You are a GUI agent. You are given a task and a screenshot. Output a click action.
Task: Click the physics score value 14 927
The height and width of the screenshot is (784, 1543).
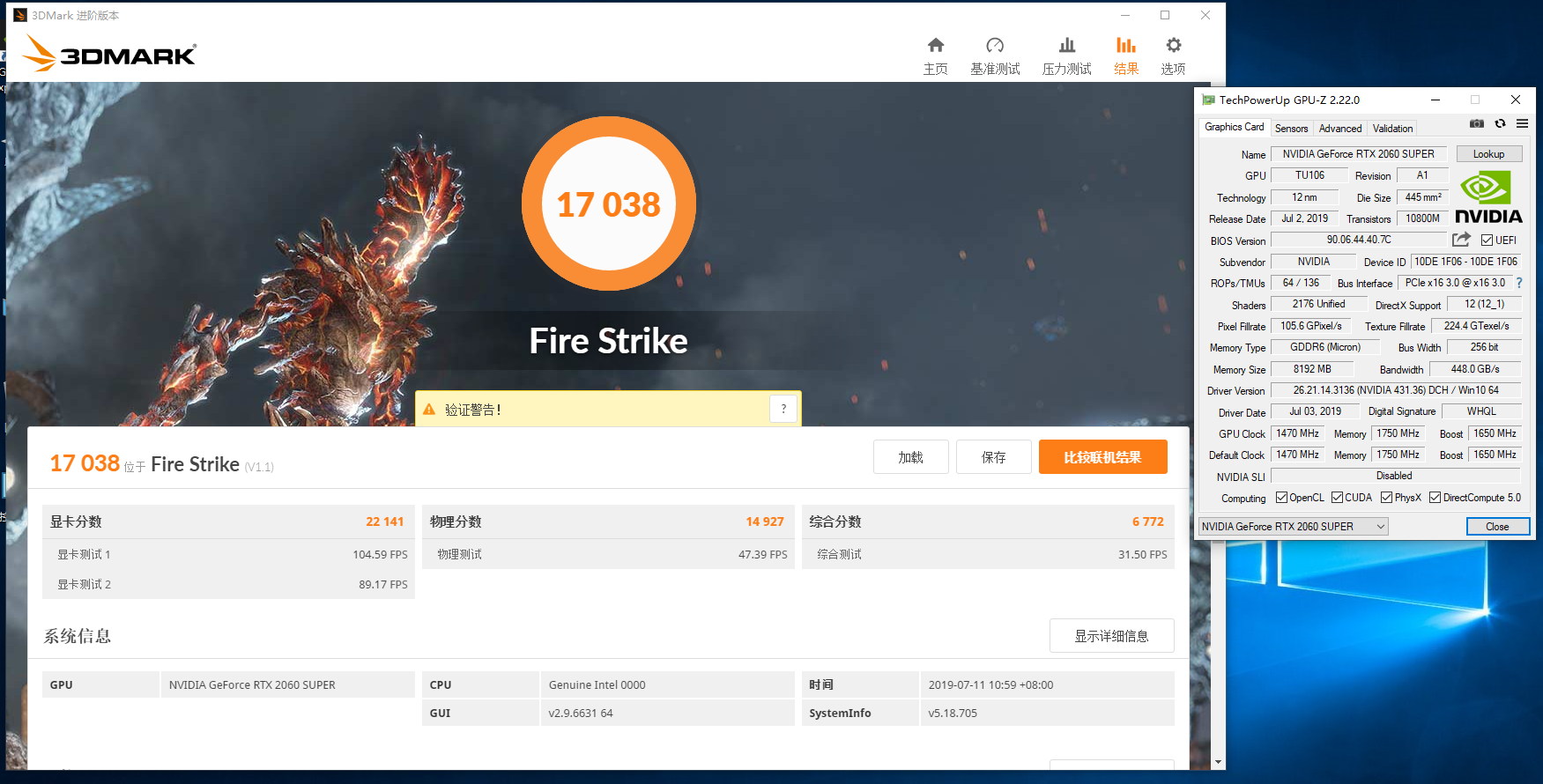(764, 521)
